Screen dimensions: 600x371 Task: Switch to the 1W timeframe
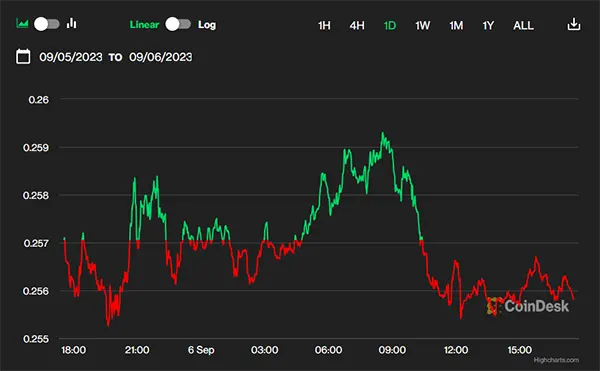422,26
